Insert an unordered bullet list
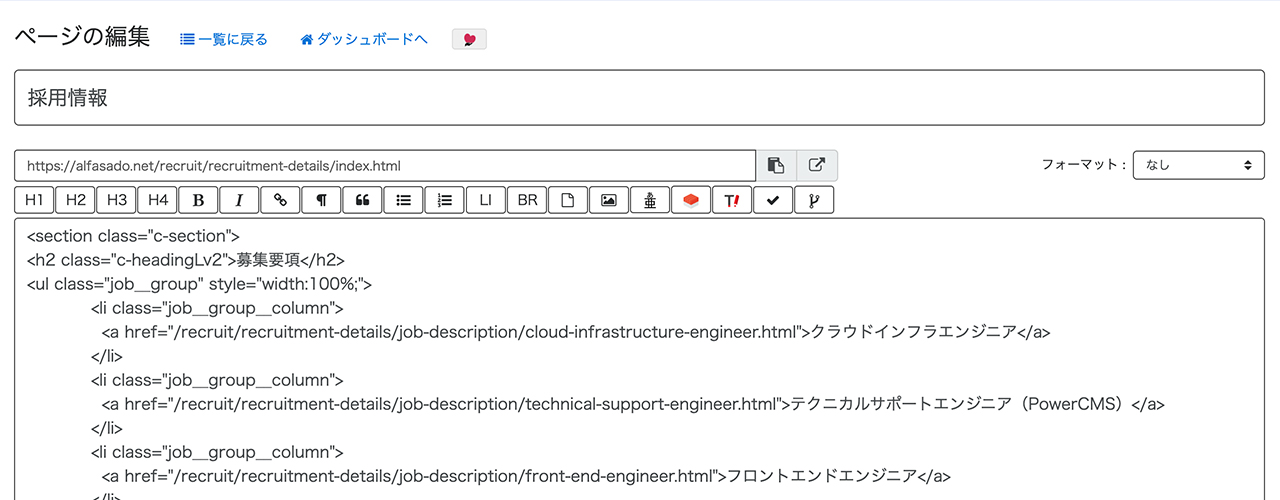The height and width of the screenshot is (500, 1280). pos(403,200)
